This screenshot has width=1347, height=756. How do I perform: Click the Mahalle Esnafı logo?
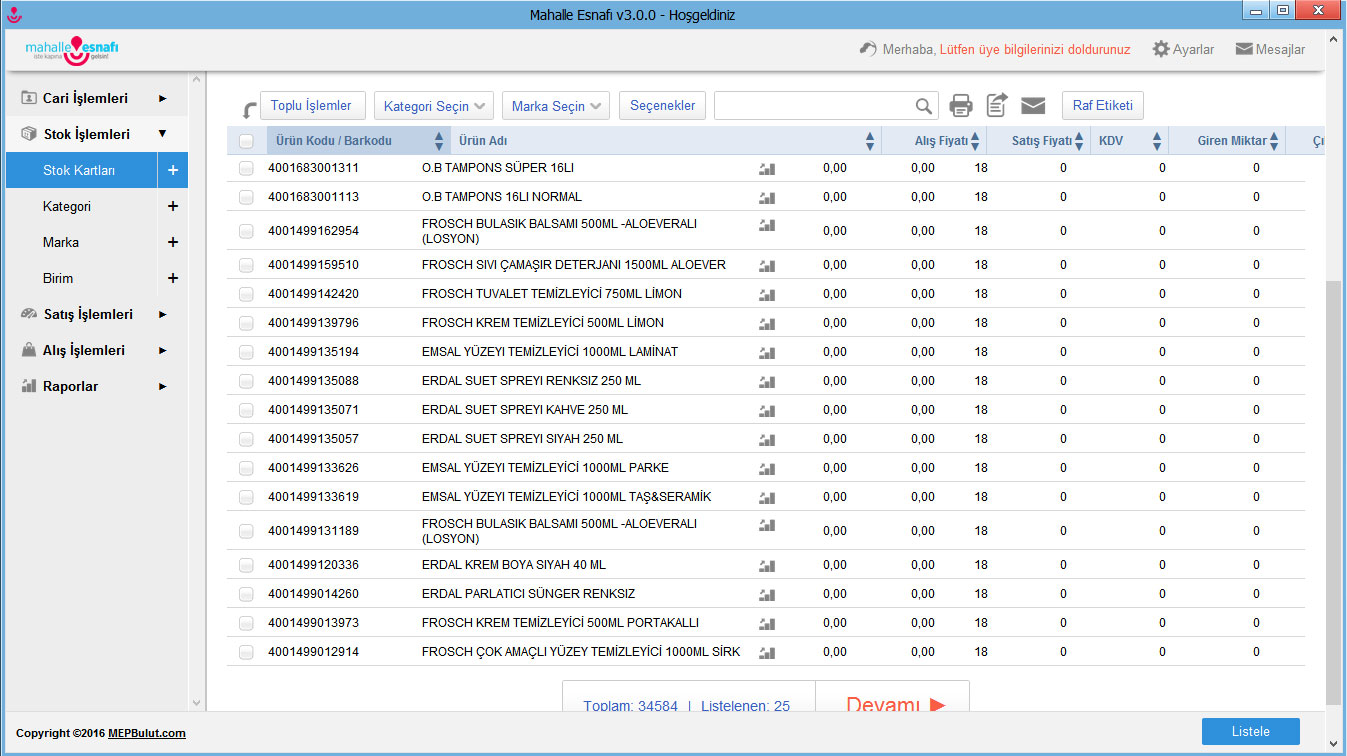tap(72, 50)
